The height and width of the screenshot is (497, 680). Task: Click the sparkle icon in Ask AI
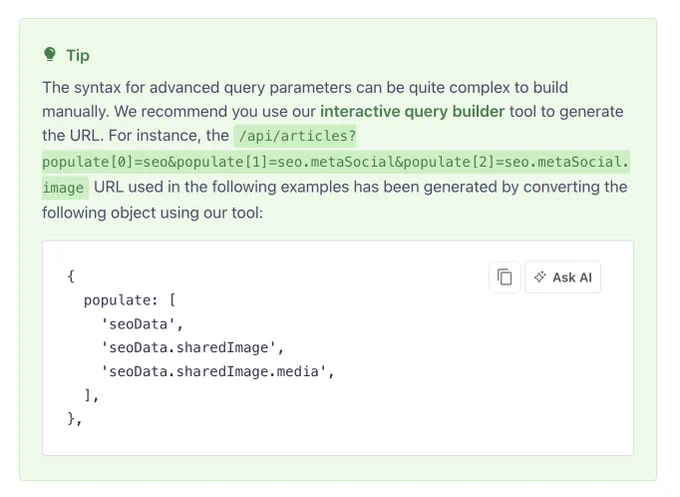point(540,277)
